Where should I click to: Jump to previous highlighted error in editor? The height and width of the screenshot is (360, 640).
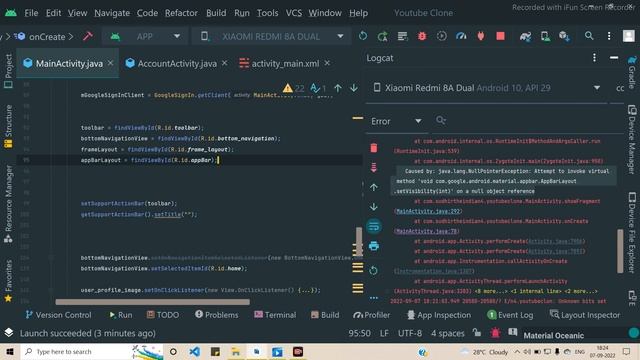338,88
